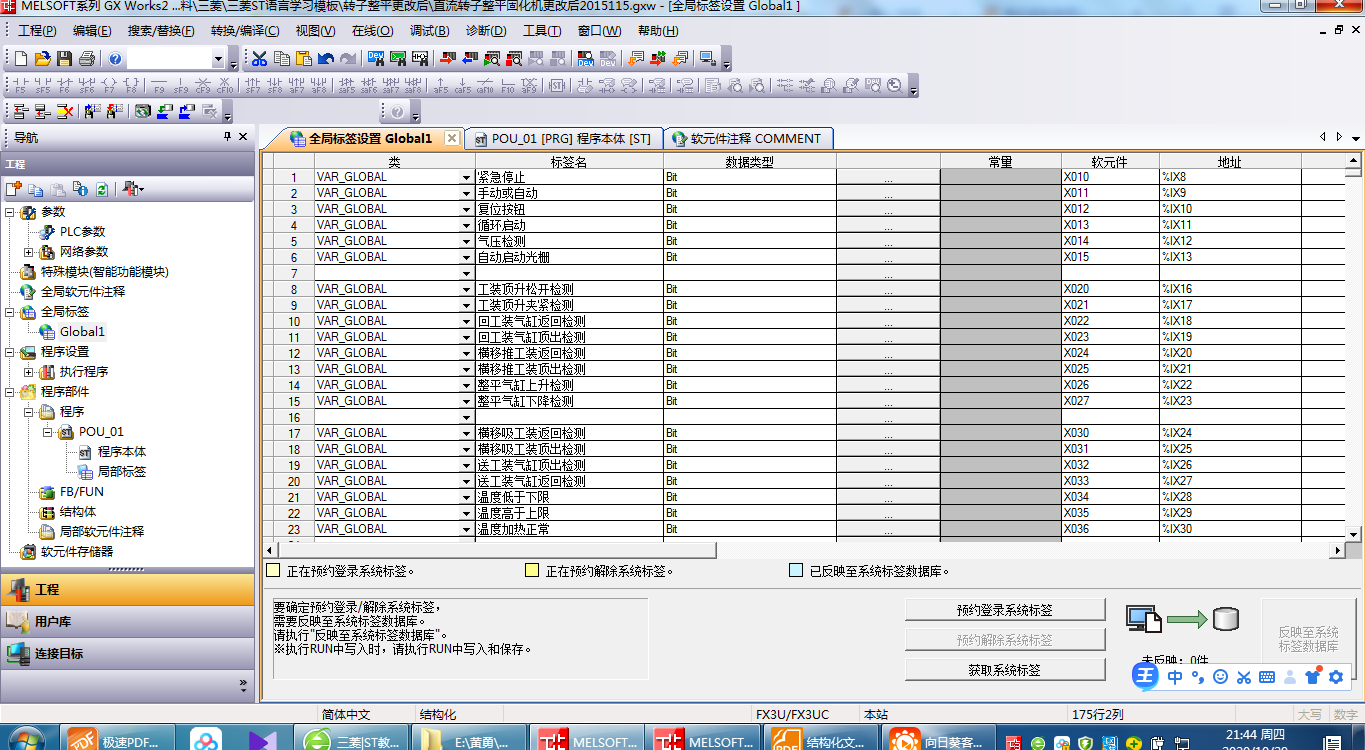Open the 转换/编译 menu

(245, 31)
